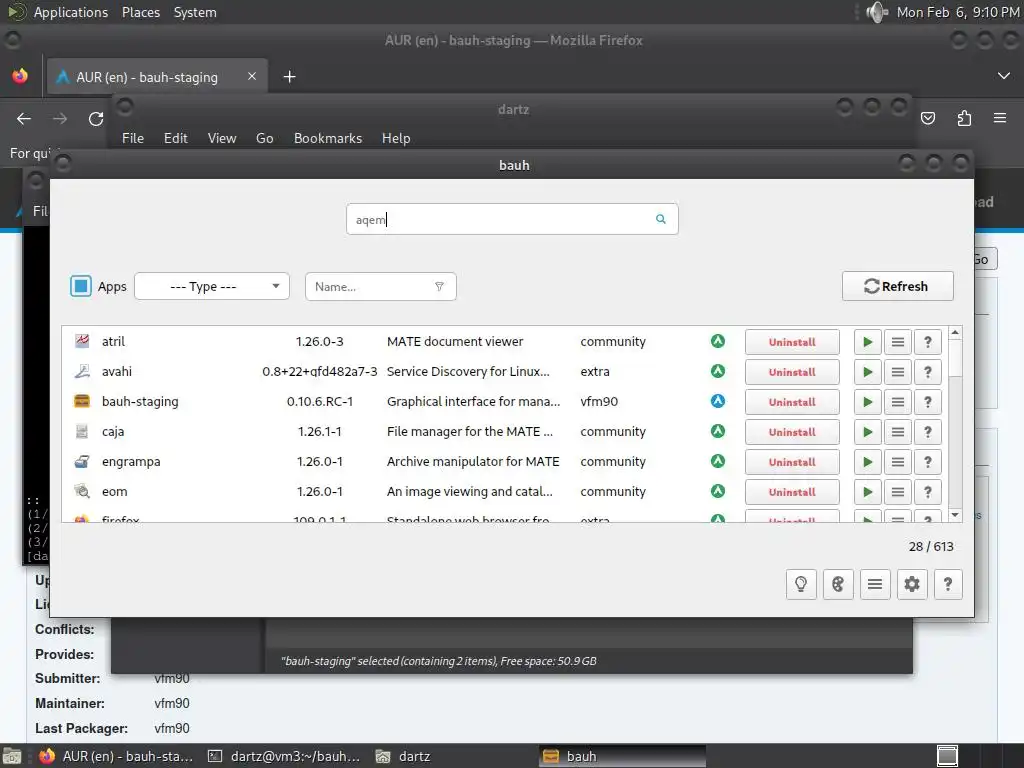Screen dimensions: 1024x768
Task: Launch caja with its play icon
Action: point(867,432)
